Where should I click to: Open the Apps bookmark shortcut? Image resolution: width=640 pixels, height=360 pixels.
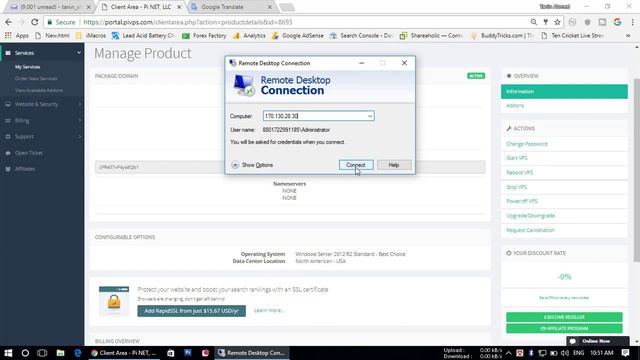click(x=17, y=36)
